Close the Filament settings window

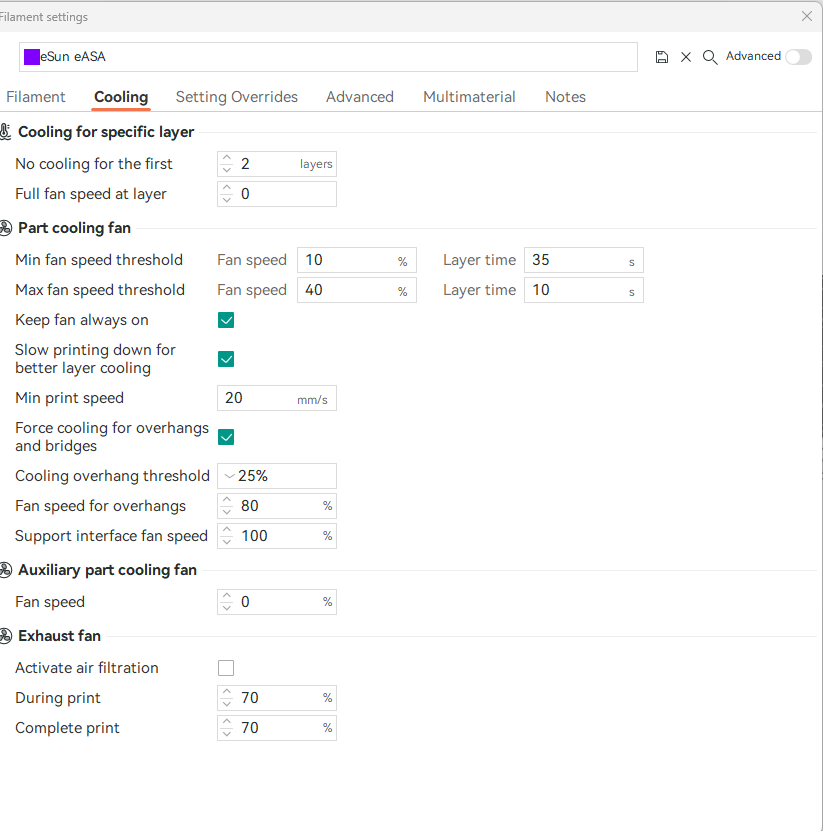point(807,16)
